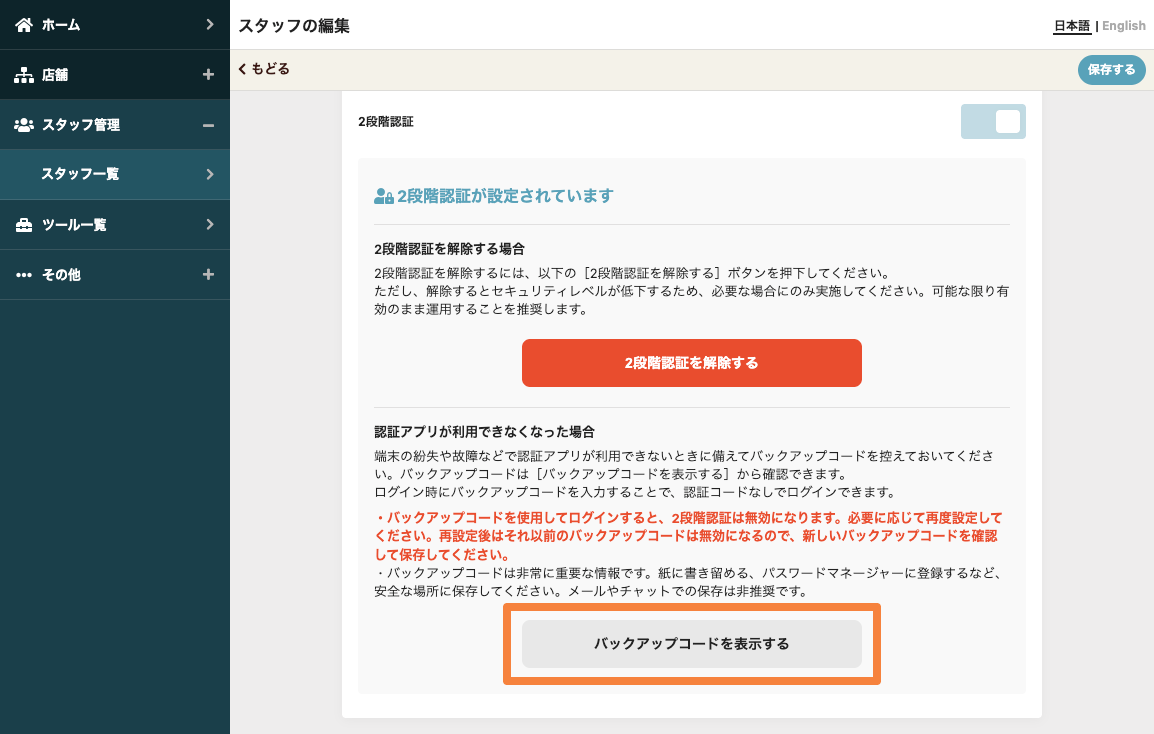Collapse スタッフ管理 using the minus sign

tap(208, 125)
